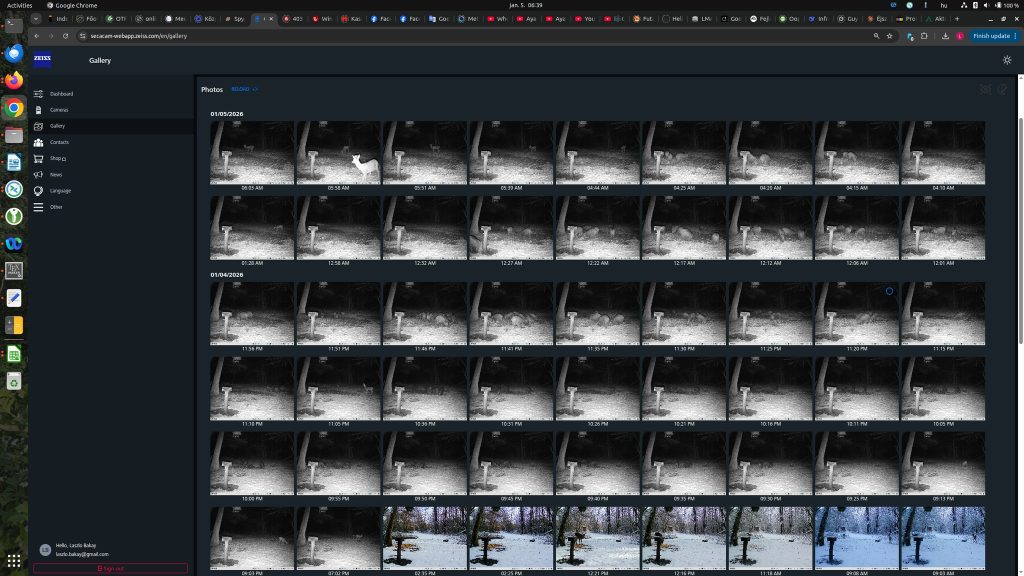
Task: Click the Sign out button
Action: click(110, 568)
